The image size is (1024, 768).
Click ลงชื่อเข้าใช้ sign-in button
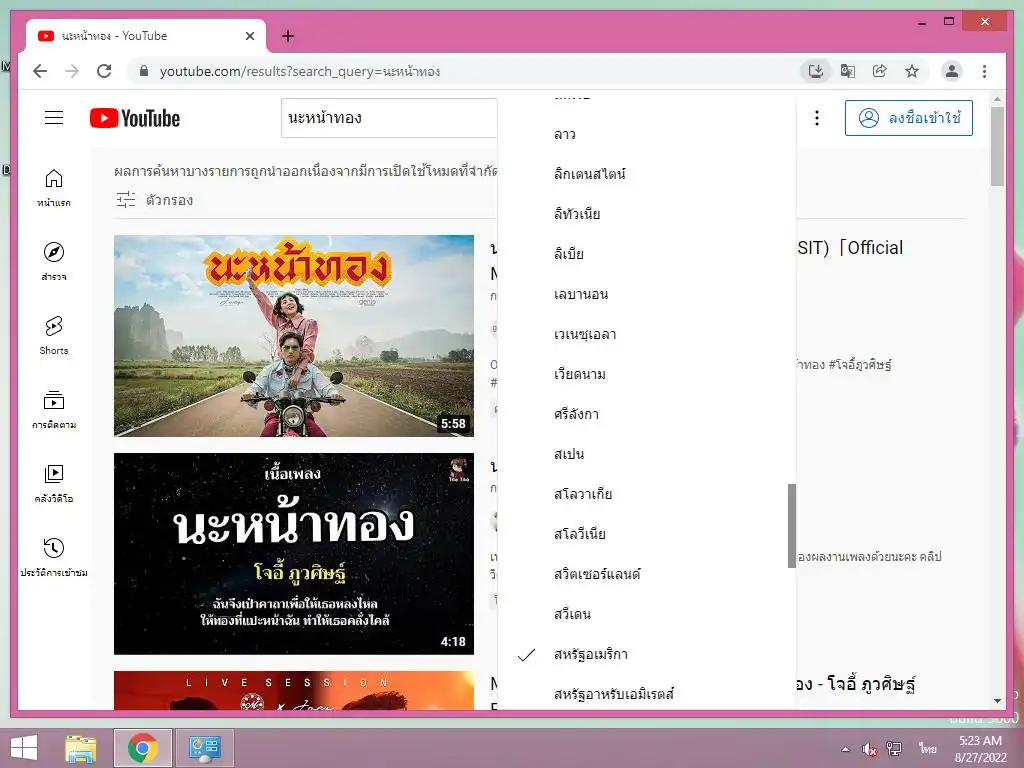point(908,118)
